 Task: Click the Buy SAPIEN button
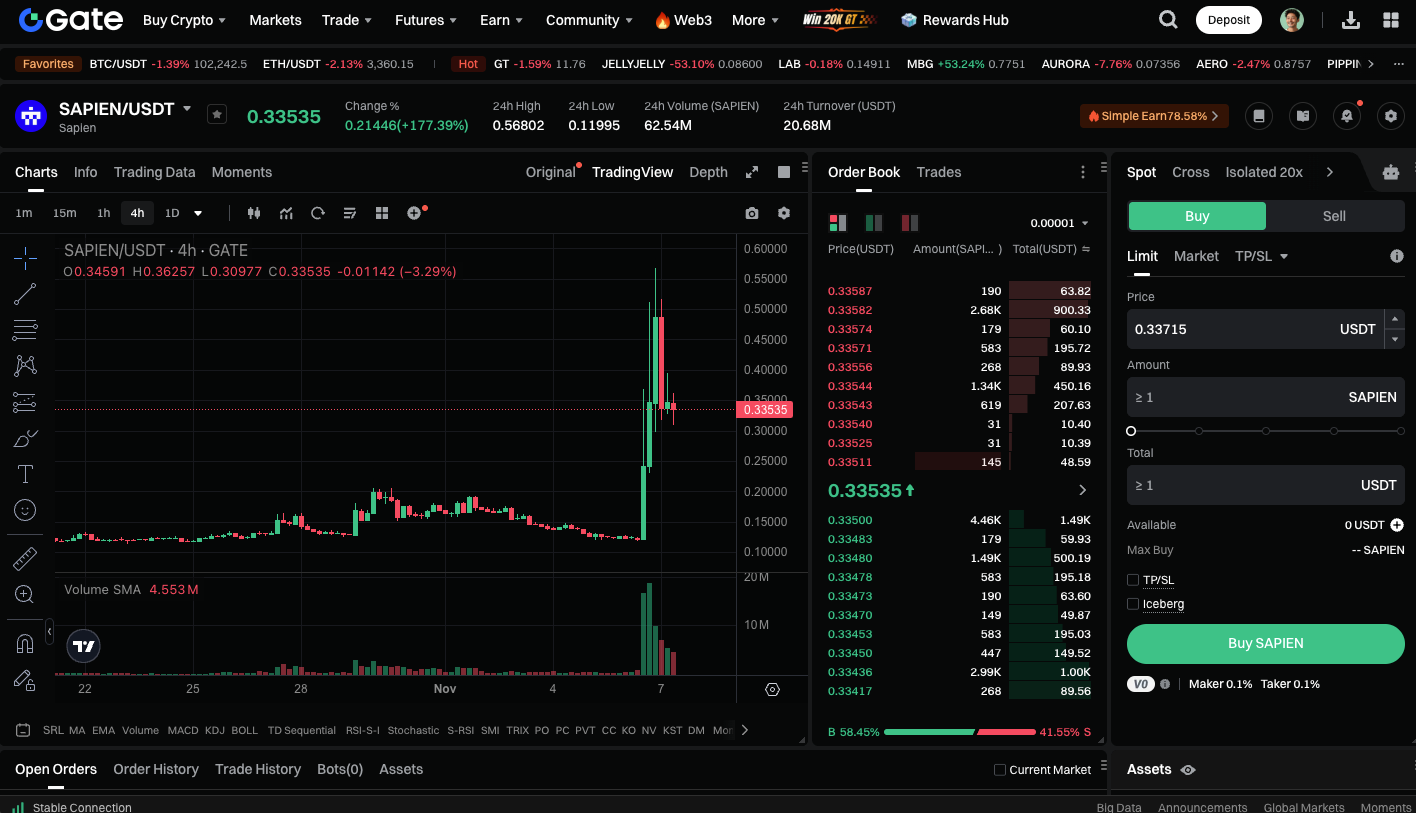[x=1266, y=644]
